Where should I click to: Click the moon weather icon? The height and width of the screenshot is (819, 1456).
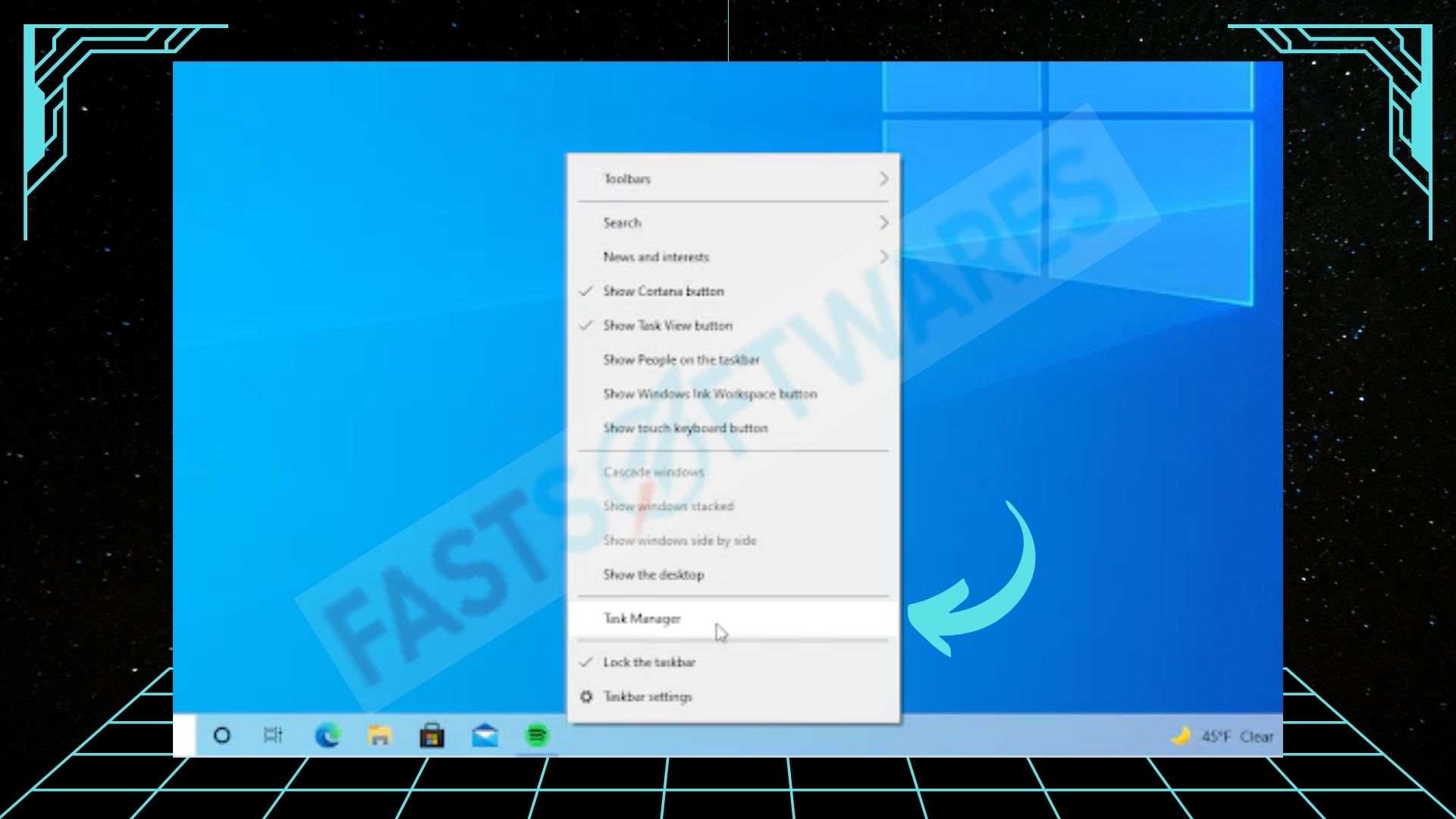[x=1181, y=736]
